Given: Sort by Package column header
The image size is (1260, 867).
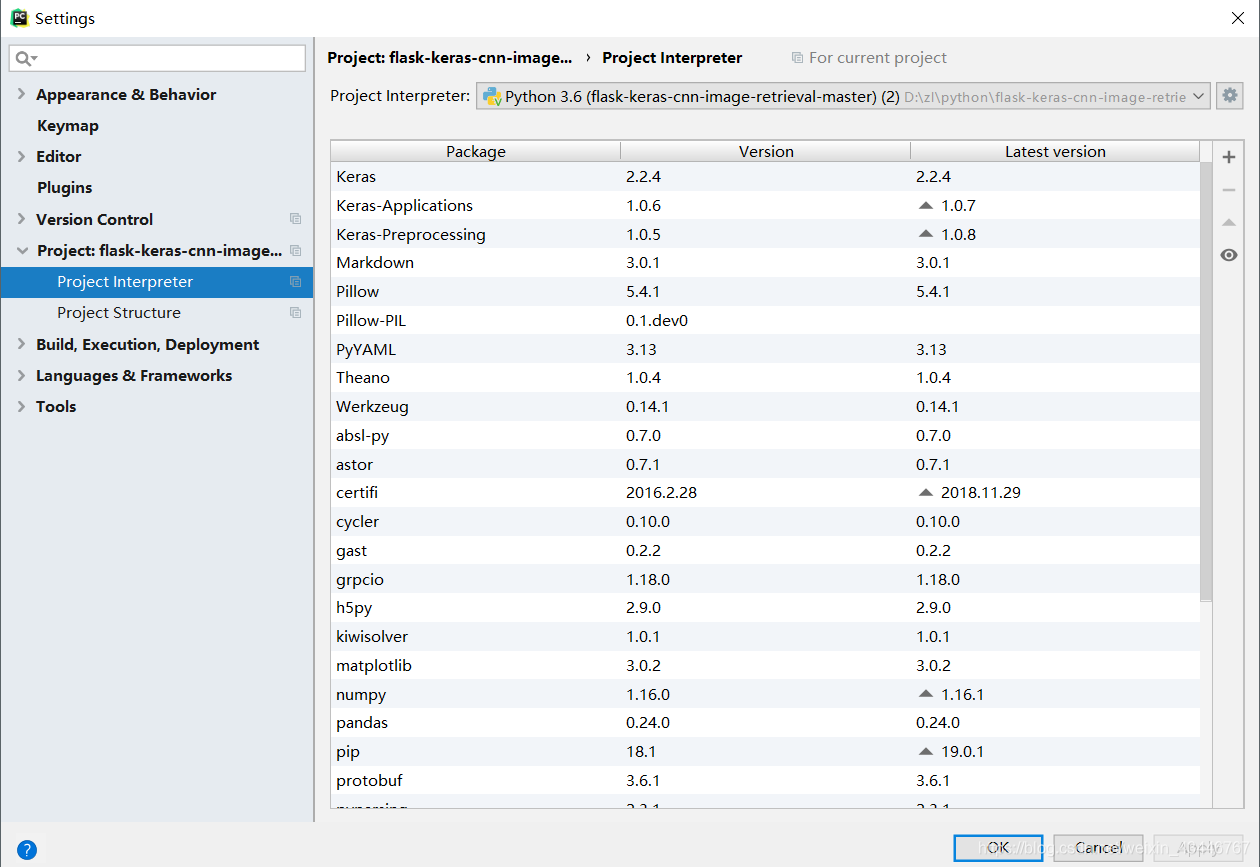Looking at the screenshot, I should 476,151.
